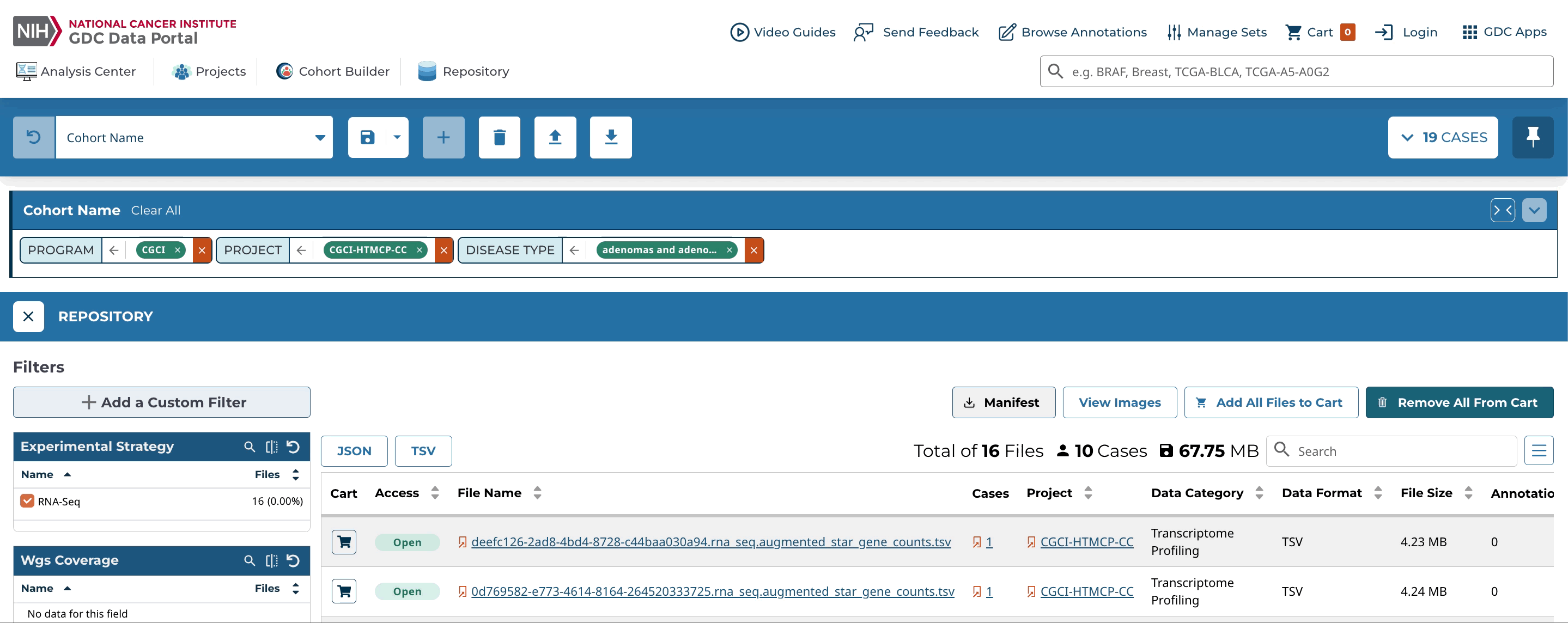Expand the 19 Cases summary

(x=1442, y=137)
